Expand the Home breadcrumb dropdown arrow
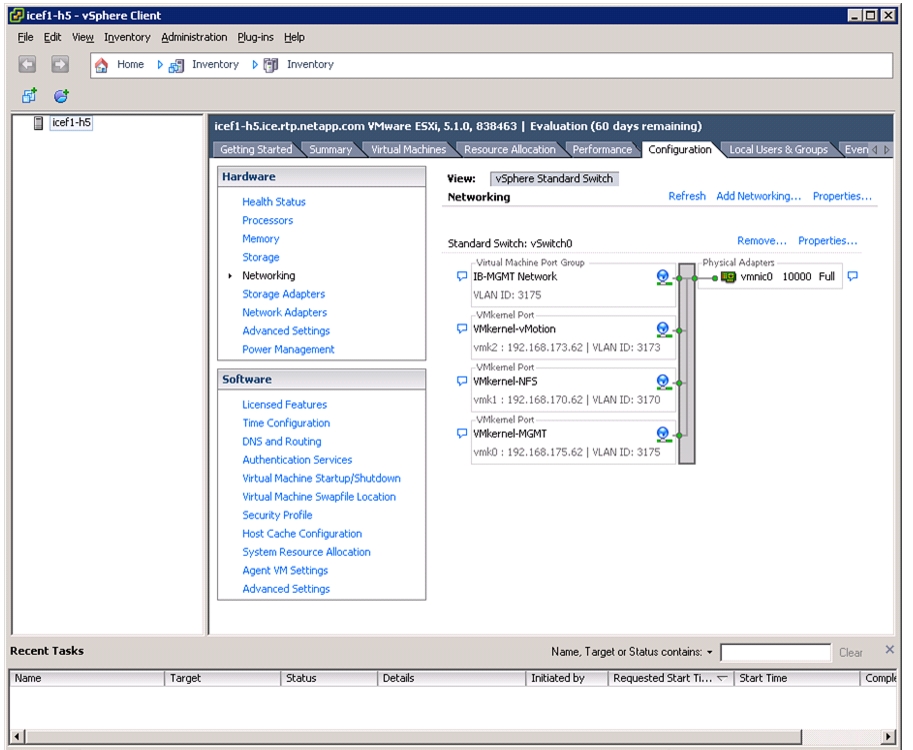 pyautogui.click(x=160, y=65)
